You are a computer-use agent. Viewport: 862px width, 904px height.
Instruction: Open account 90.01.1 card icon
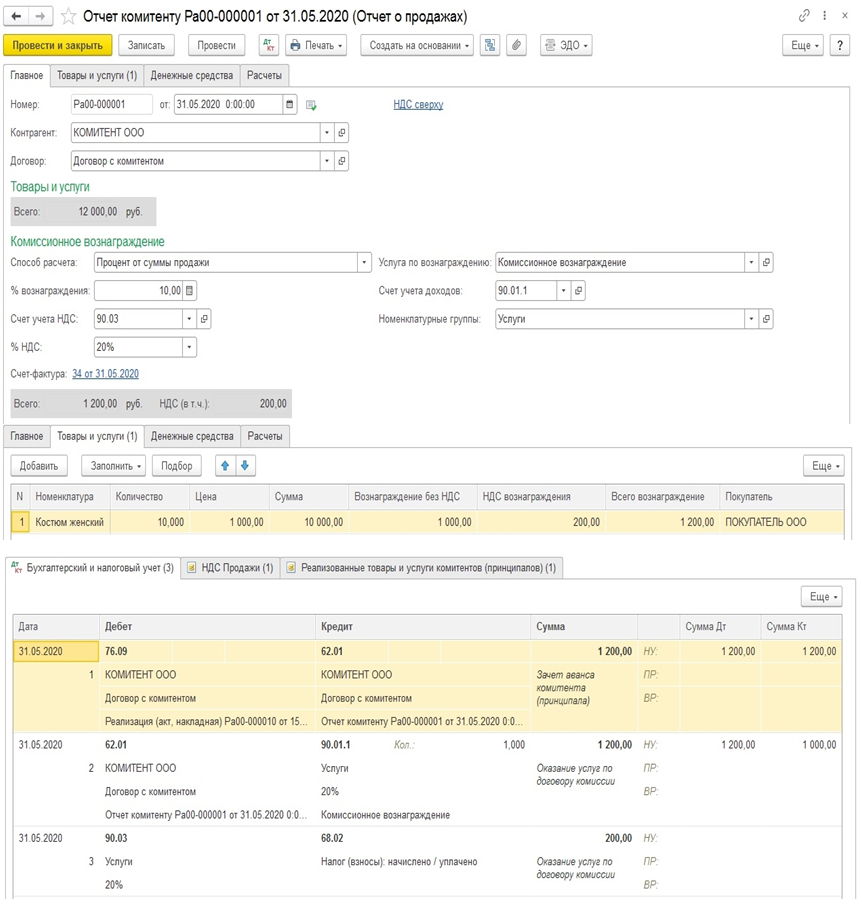[578, 291]
